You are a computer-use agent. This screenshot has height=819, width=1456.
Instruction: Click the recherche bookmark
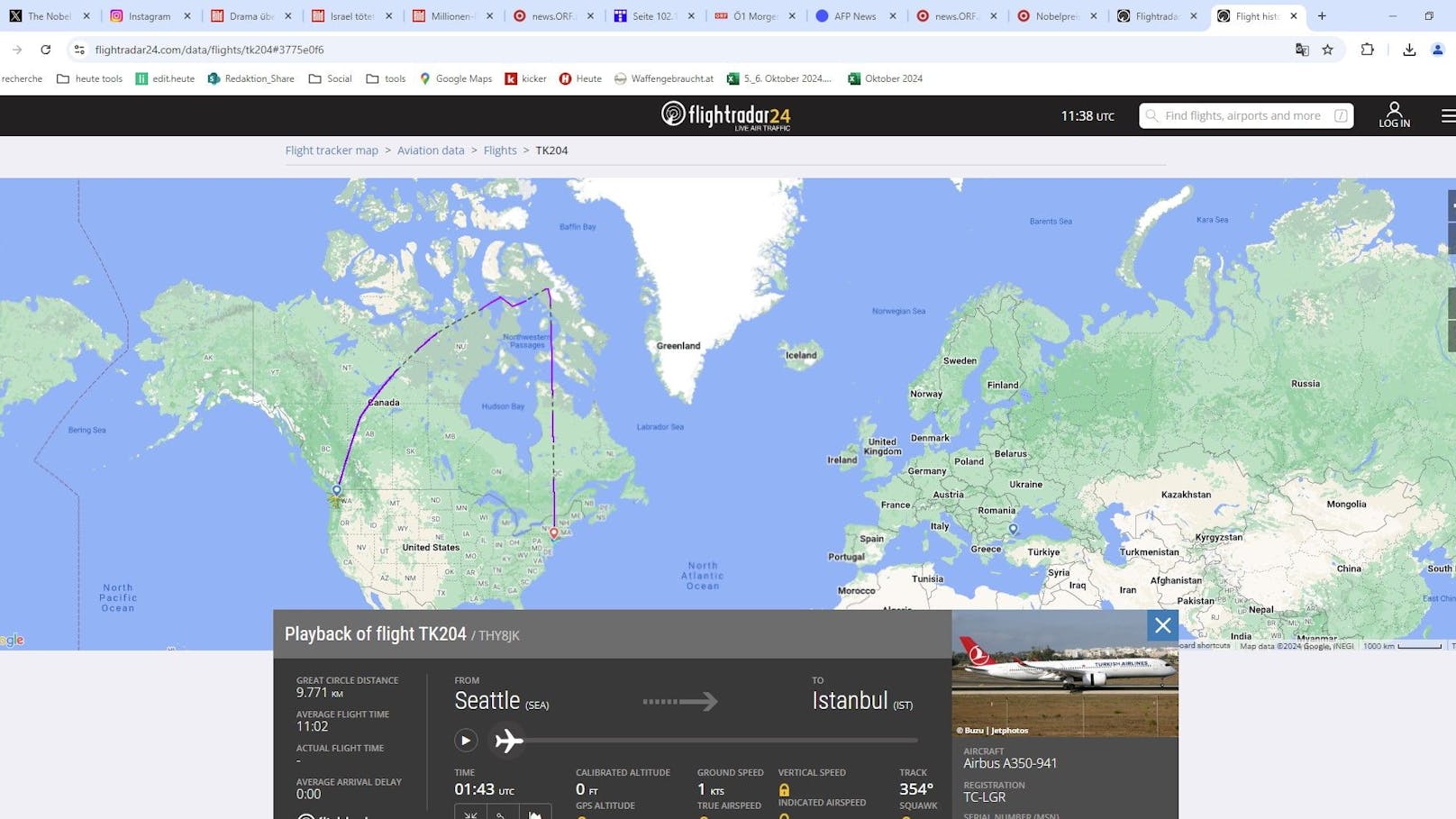[x=22, y=78]
